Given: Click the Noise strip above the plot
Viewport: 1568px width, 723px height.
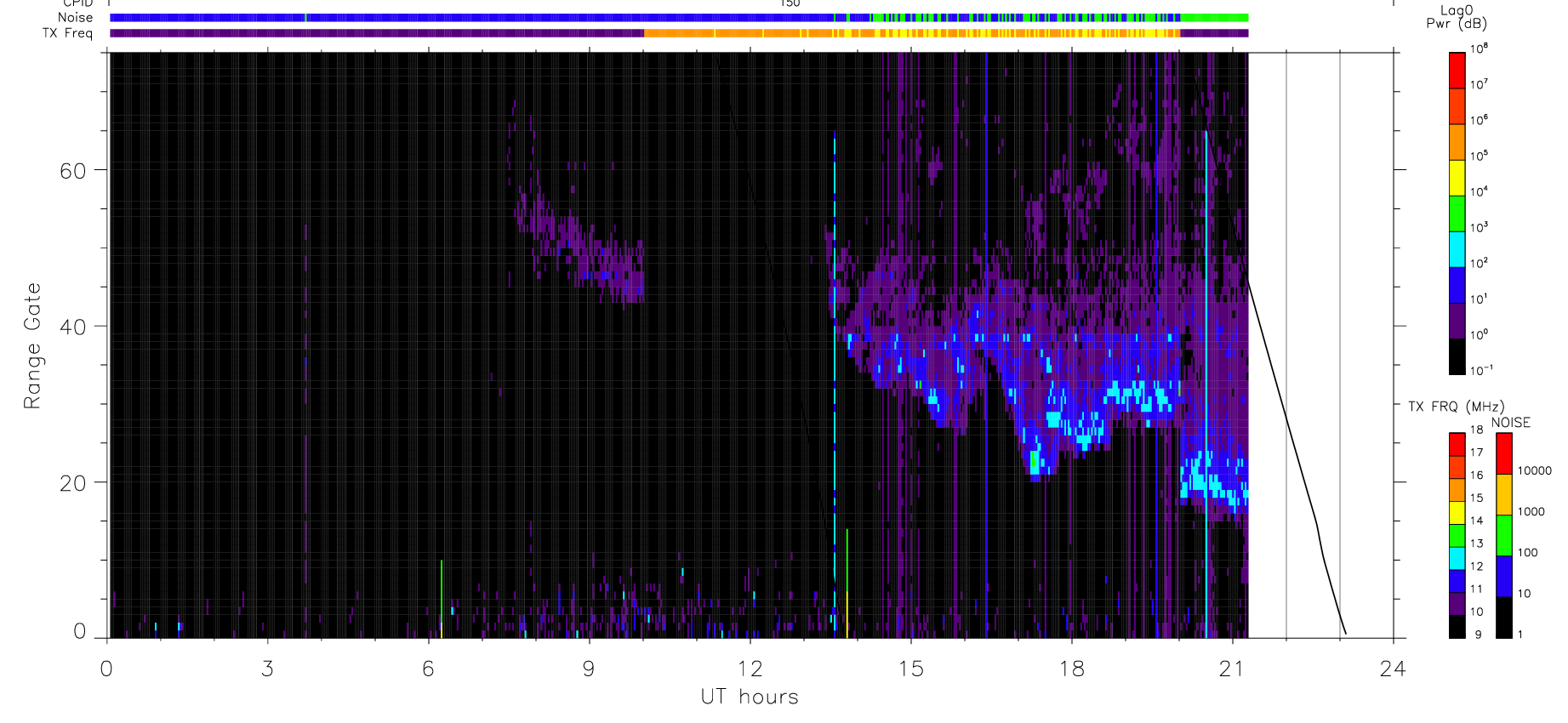Looking at the screenshot, I should pos(679,18).
